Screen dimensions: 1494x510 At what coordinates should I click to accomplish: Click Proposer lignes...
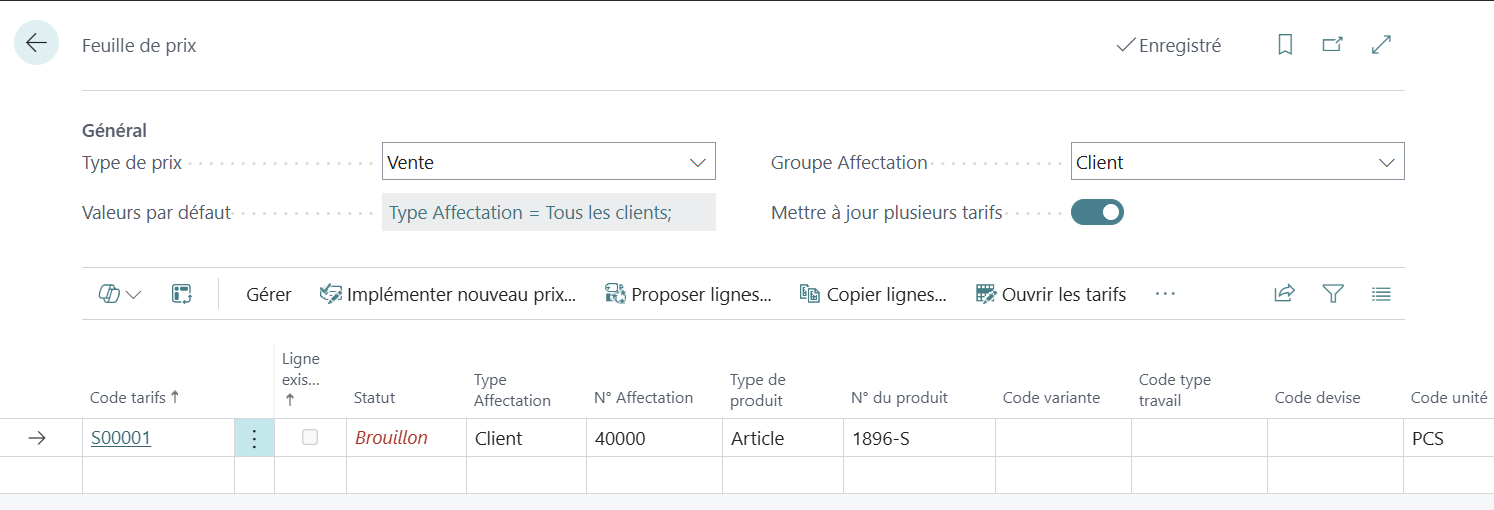[x=688, y=294]
